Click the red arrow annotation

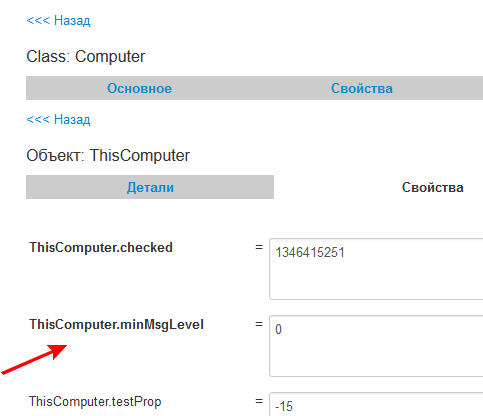click(34, 360)
